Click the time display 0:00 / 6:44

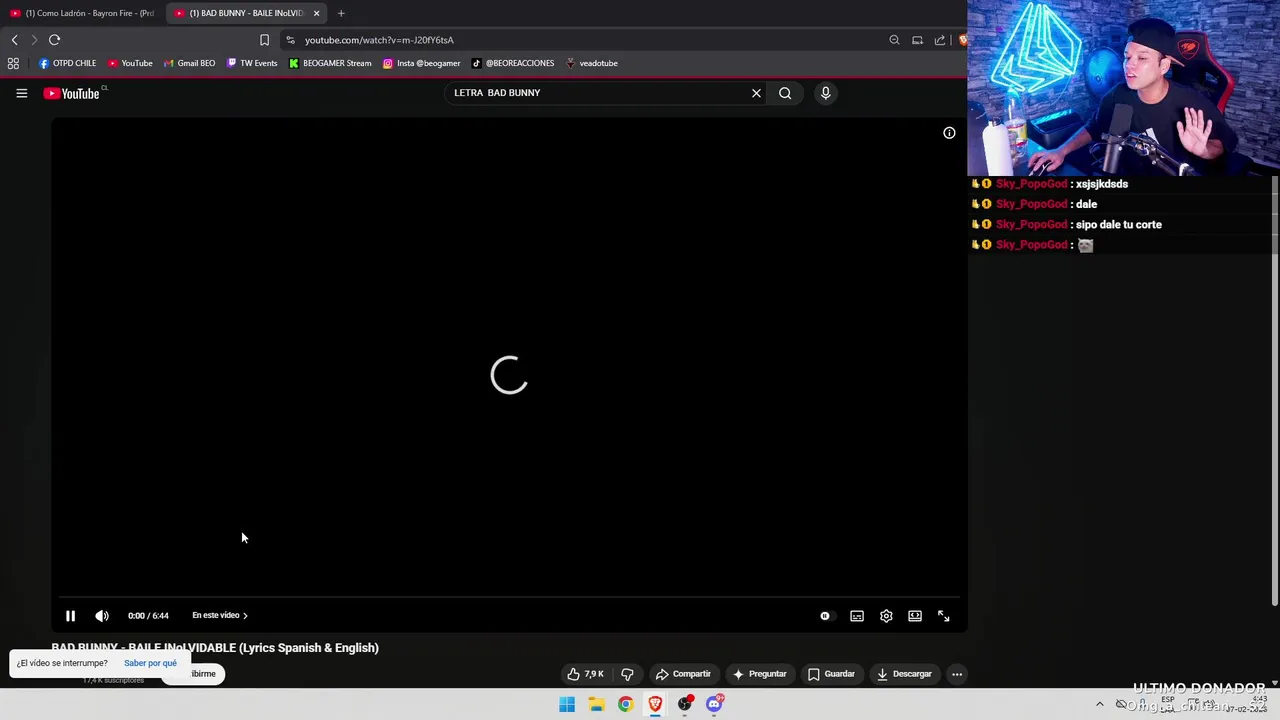[148, 616]
